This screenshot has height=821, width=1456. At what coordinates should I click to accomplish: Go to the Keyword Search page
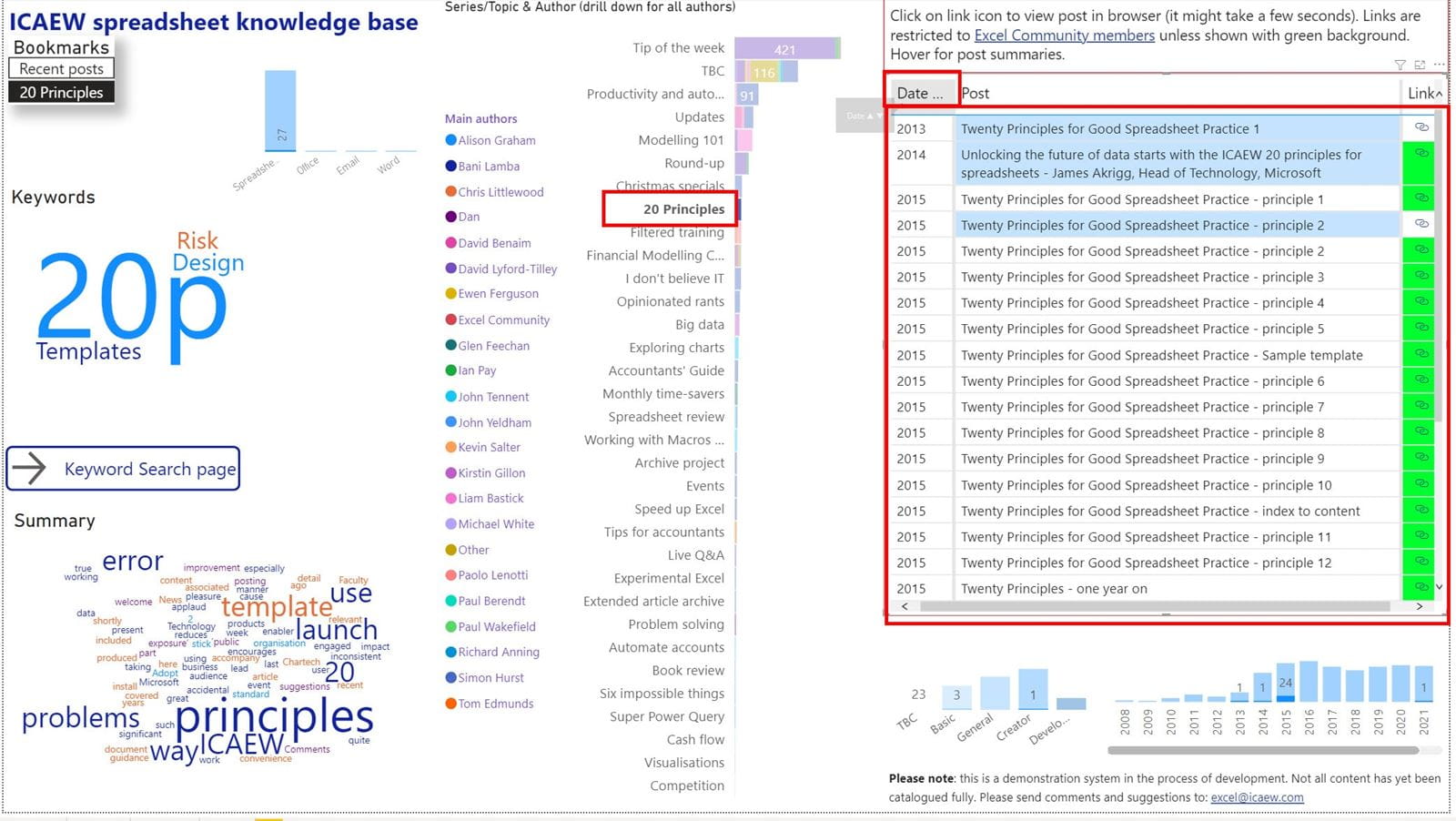pos(124,469)
